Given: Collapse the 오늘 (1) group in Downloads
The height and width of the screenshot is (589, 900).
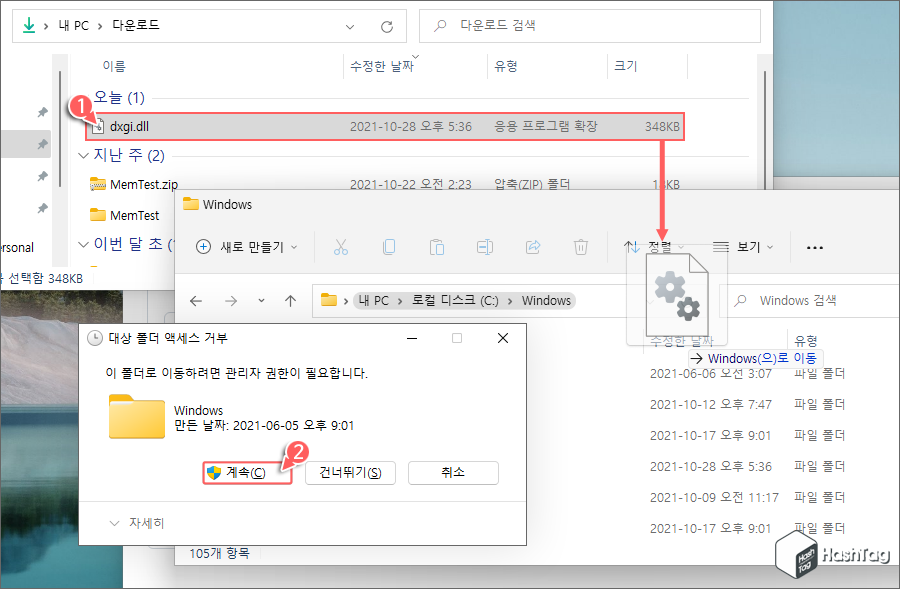Looking at the screenshot, I should click(83, 98).
